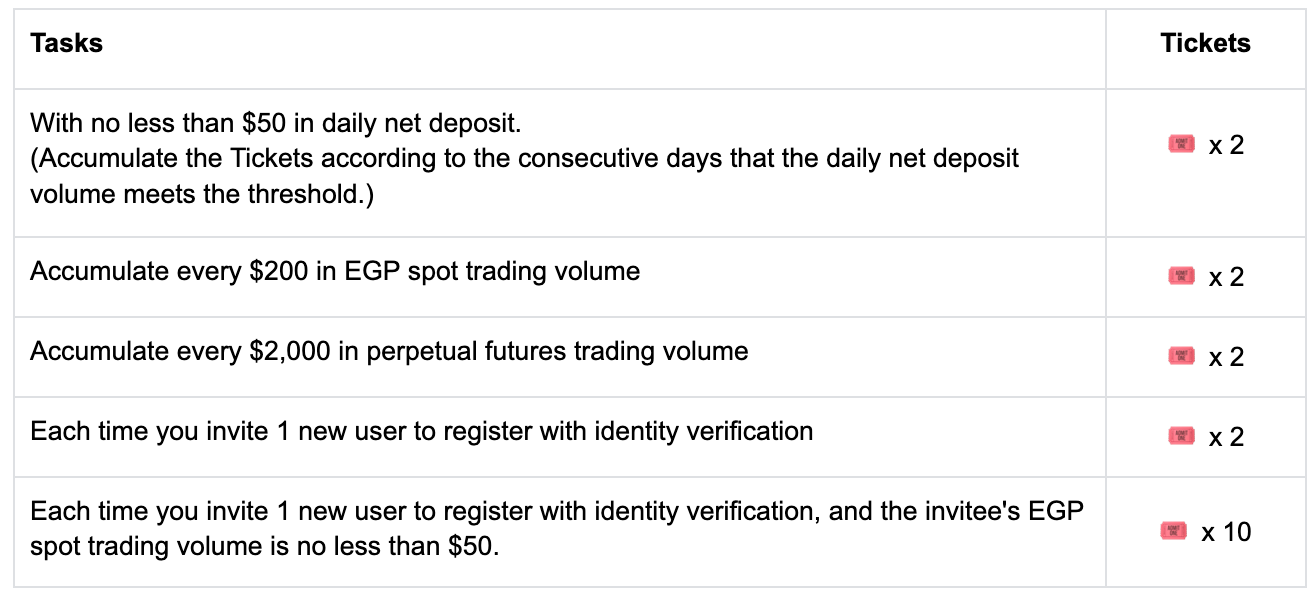Screen dimensions: 1314x598
Task: Click the ticket icon in the daily net deposit row
Action: 1181,144
